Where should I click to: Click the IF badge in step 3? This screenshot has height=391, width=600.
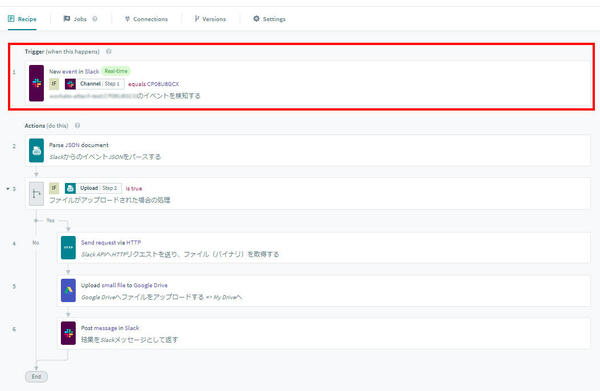[54, 188]
